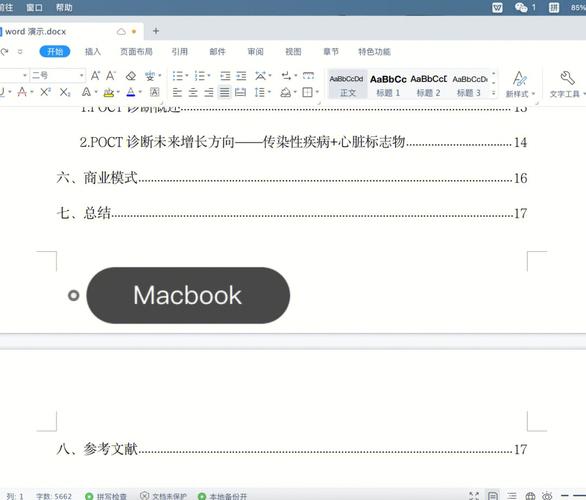Image resolution: width=586 pixels, height=500 pixels.
Task: Click the strikethrough red A icon
Action: pos(22,92)
